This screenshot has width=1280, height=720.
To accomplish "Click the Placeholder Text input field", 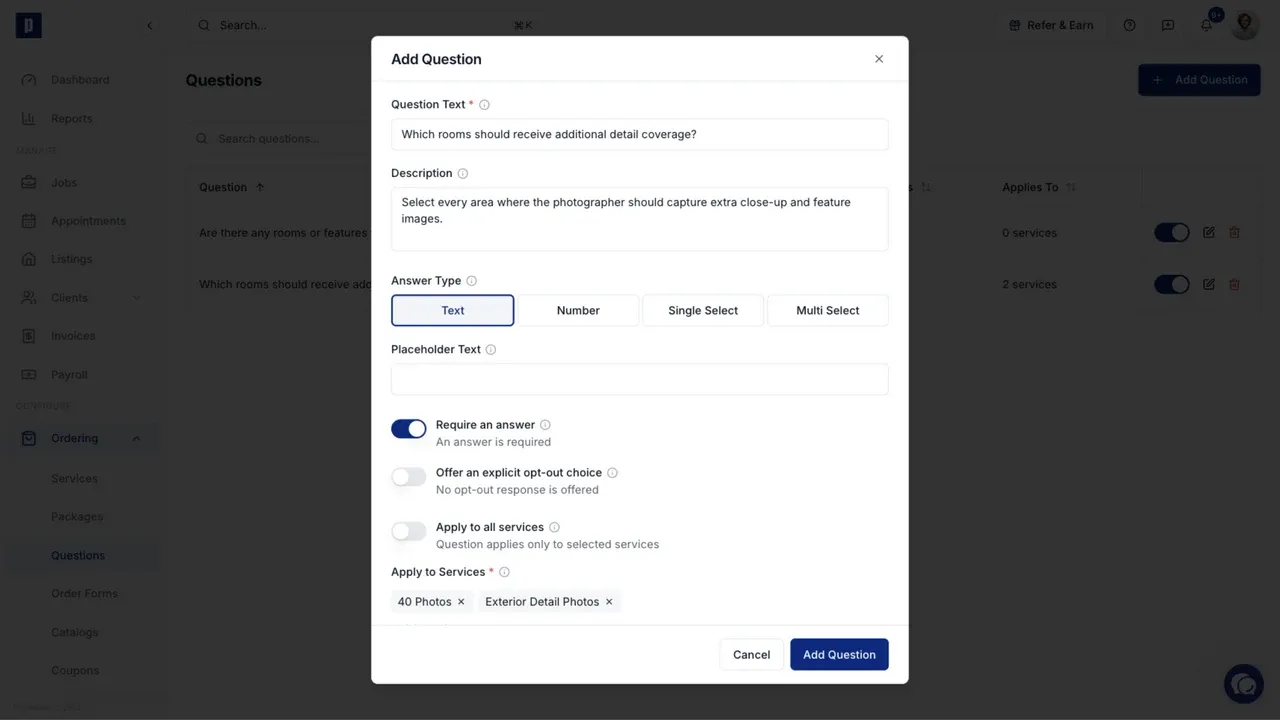I will [640, 379].
